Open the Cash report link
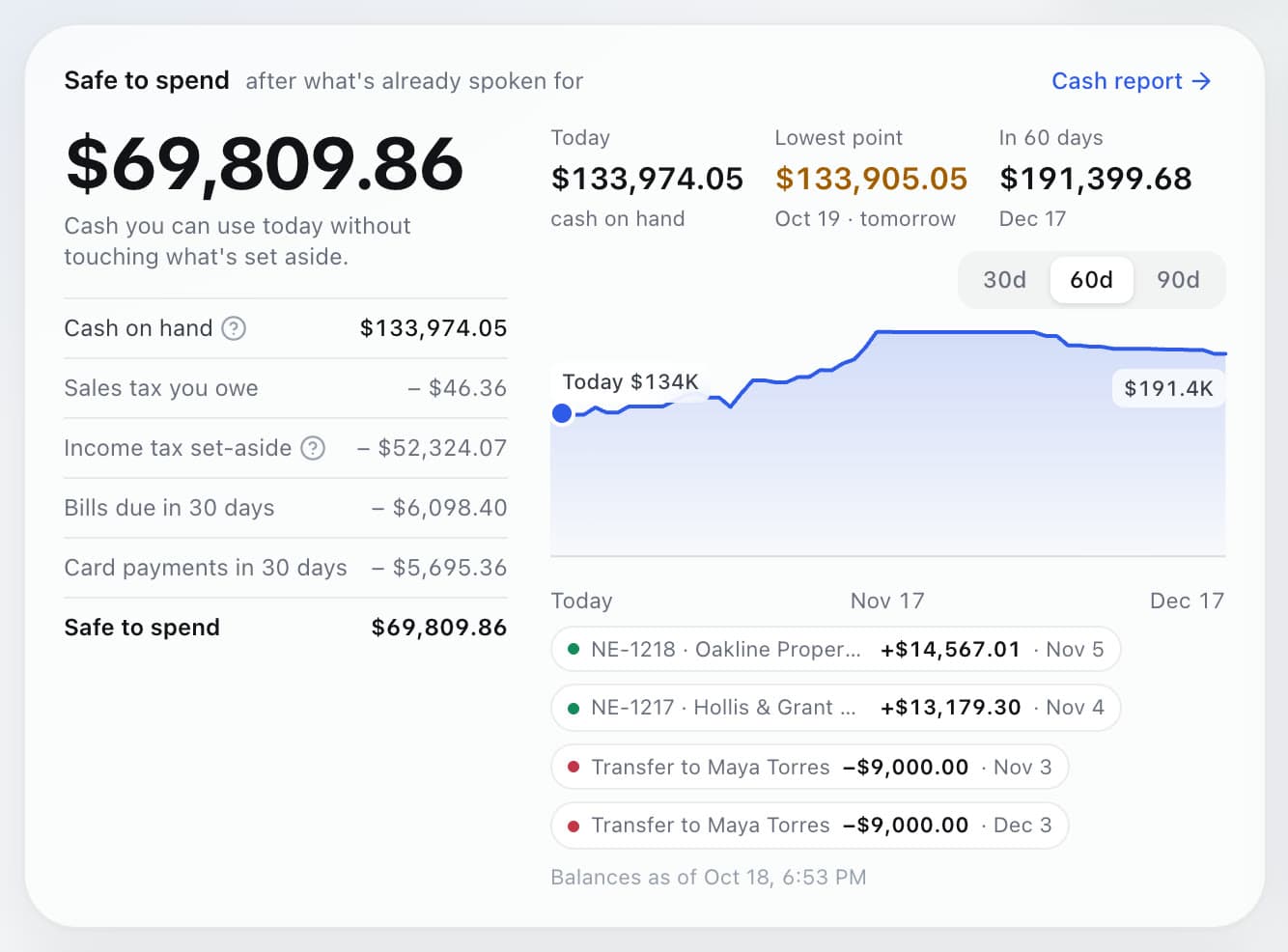Viewport: 1288px width, 952px height. pos(1131,81)
